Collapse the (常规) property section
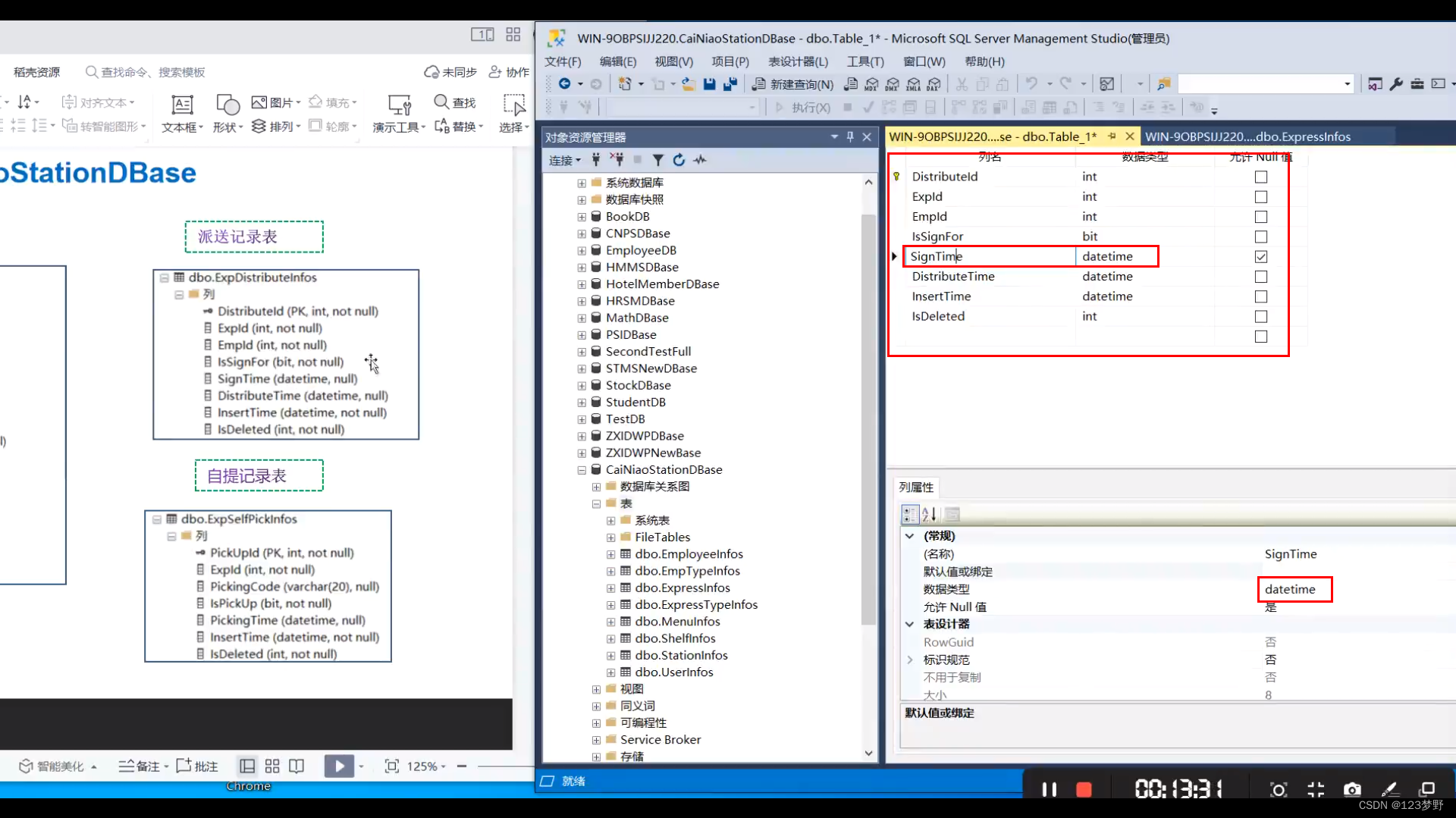 click(x=909, y=536)
